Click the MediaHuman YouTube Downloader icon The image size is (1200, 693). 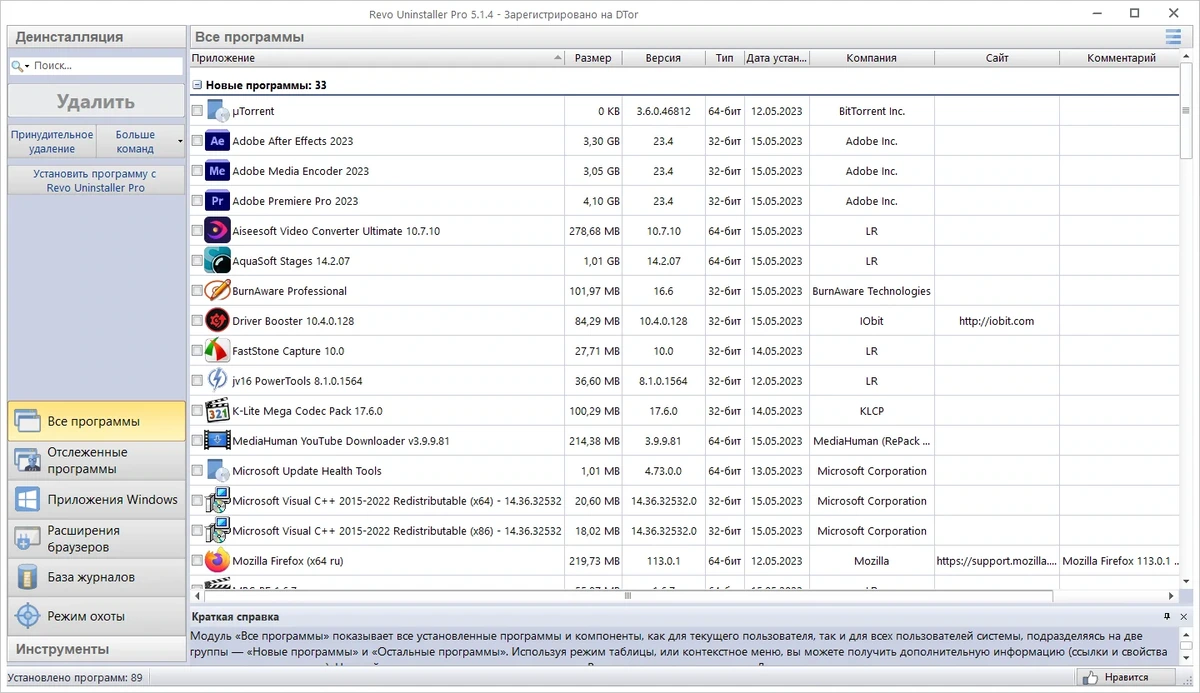[217, 441]
